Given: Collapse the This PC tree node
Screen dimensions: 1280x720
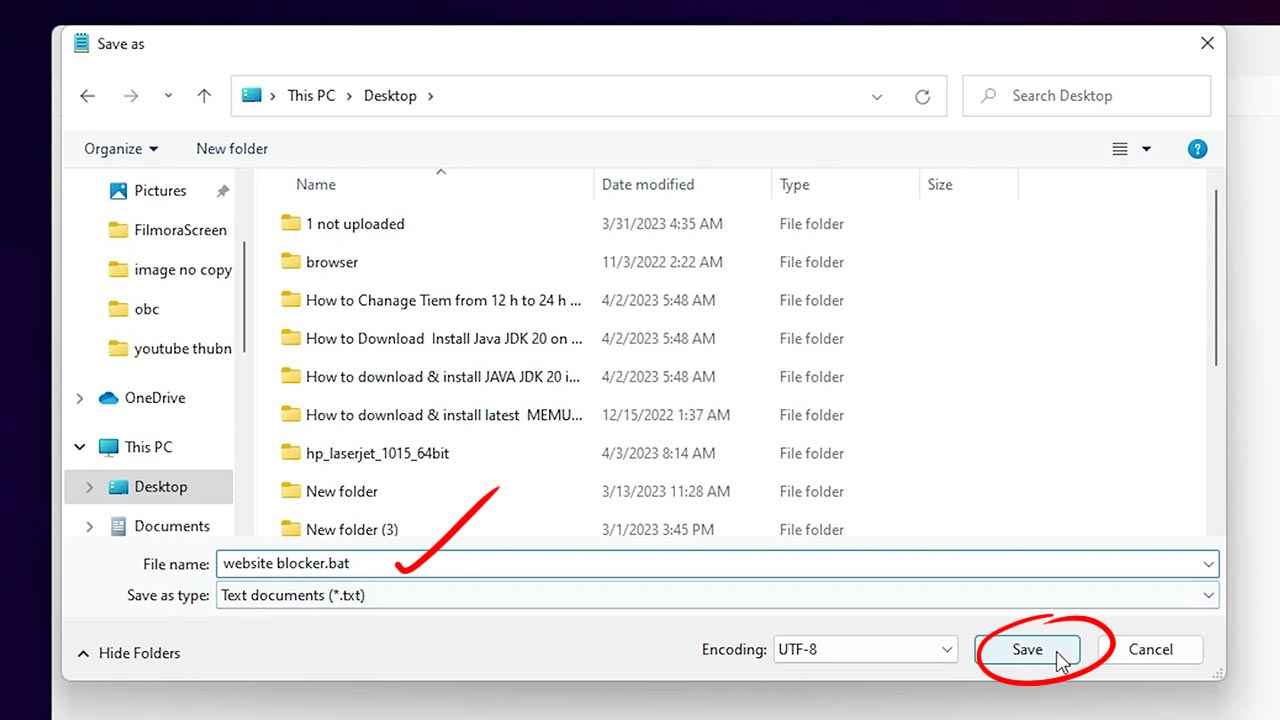Looking at the screenshot, I should tap(80, 447).
